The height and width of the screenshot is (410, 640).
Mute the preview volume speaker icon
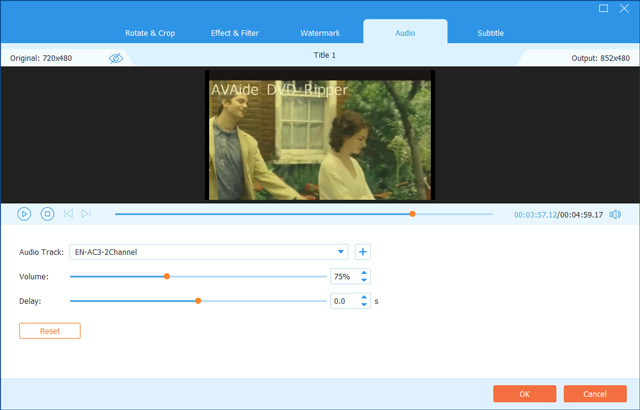615,215
